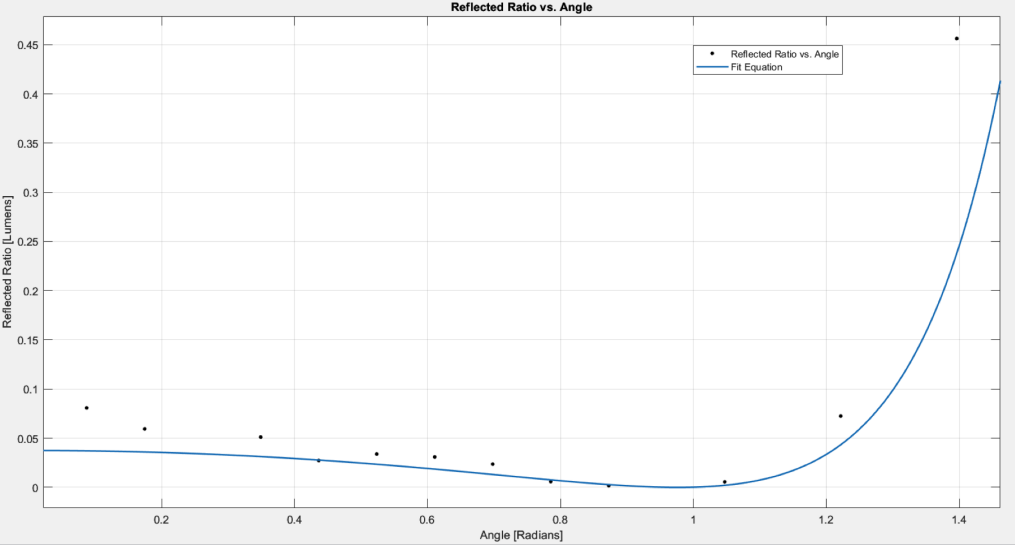Click the blue line sample in the legend
Viewport: 1015px width, 545px height.
(711, 67)
